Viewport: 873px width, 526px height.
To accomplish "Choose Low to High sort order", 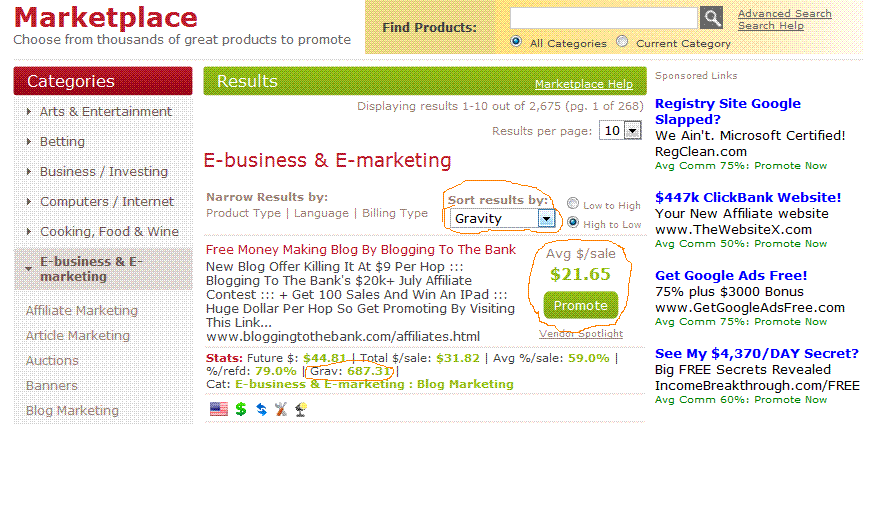I will [572, 204].
